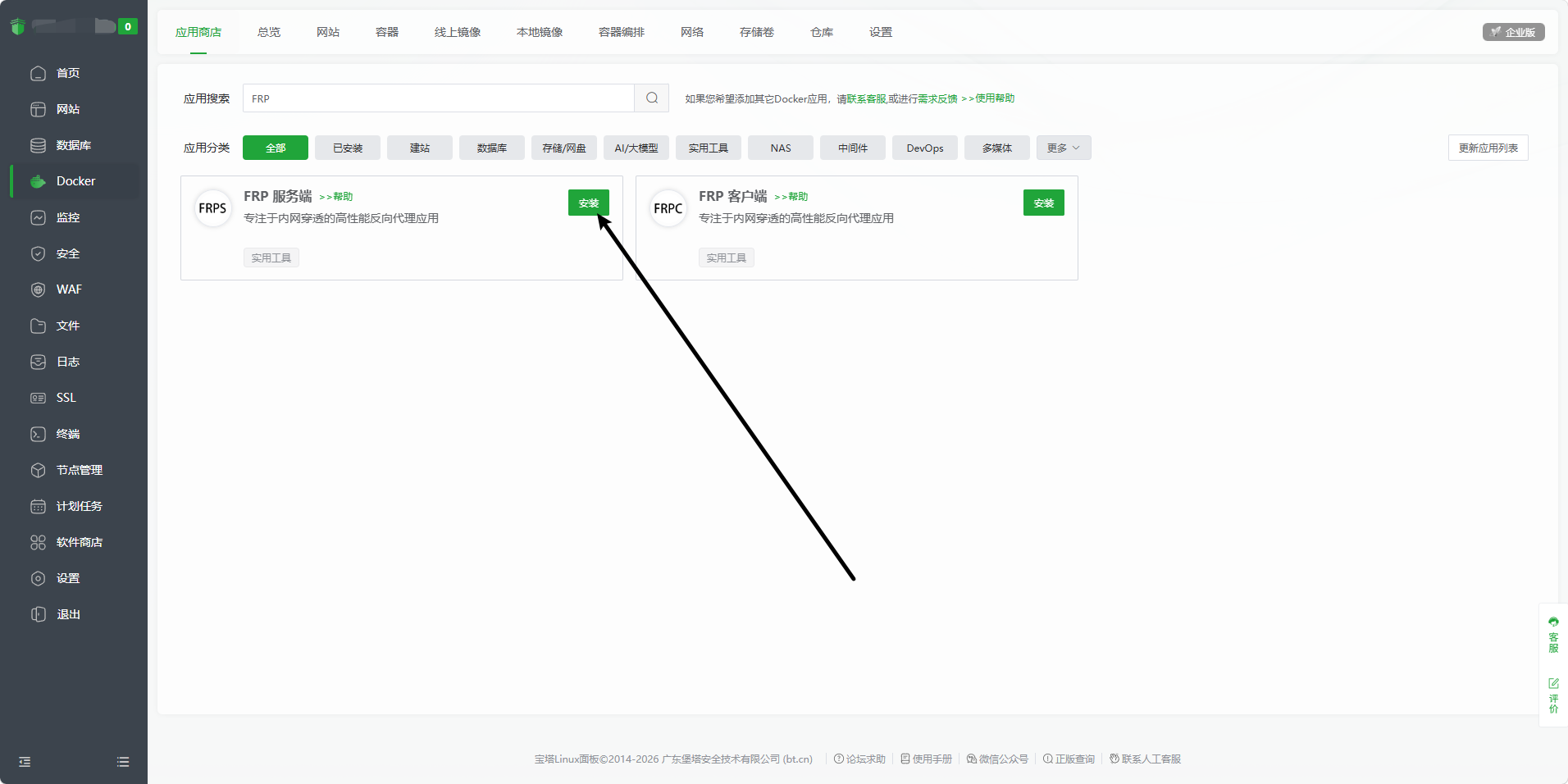Image resolution: width=1568 pixels, height=784 pixels.
Task: Select the 应用商店 tab
Action: point(198,32)
